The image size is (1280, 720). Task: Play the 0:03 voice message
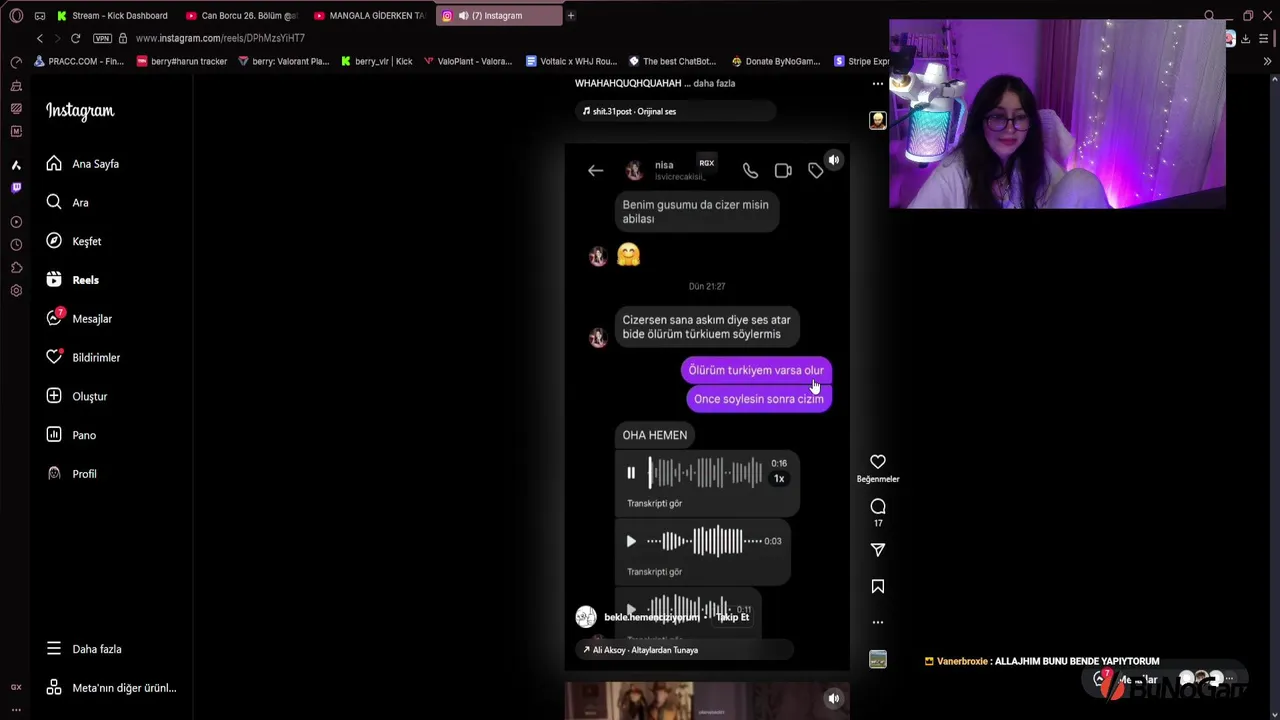[x=631, y=541]
